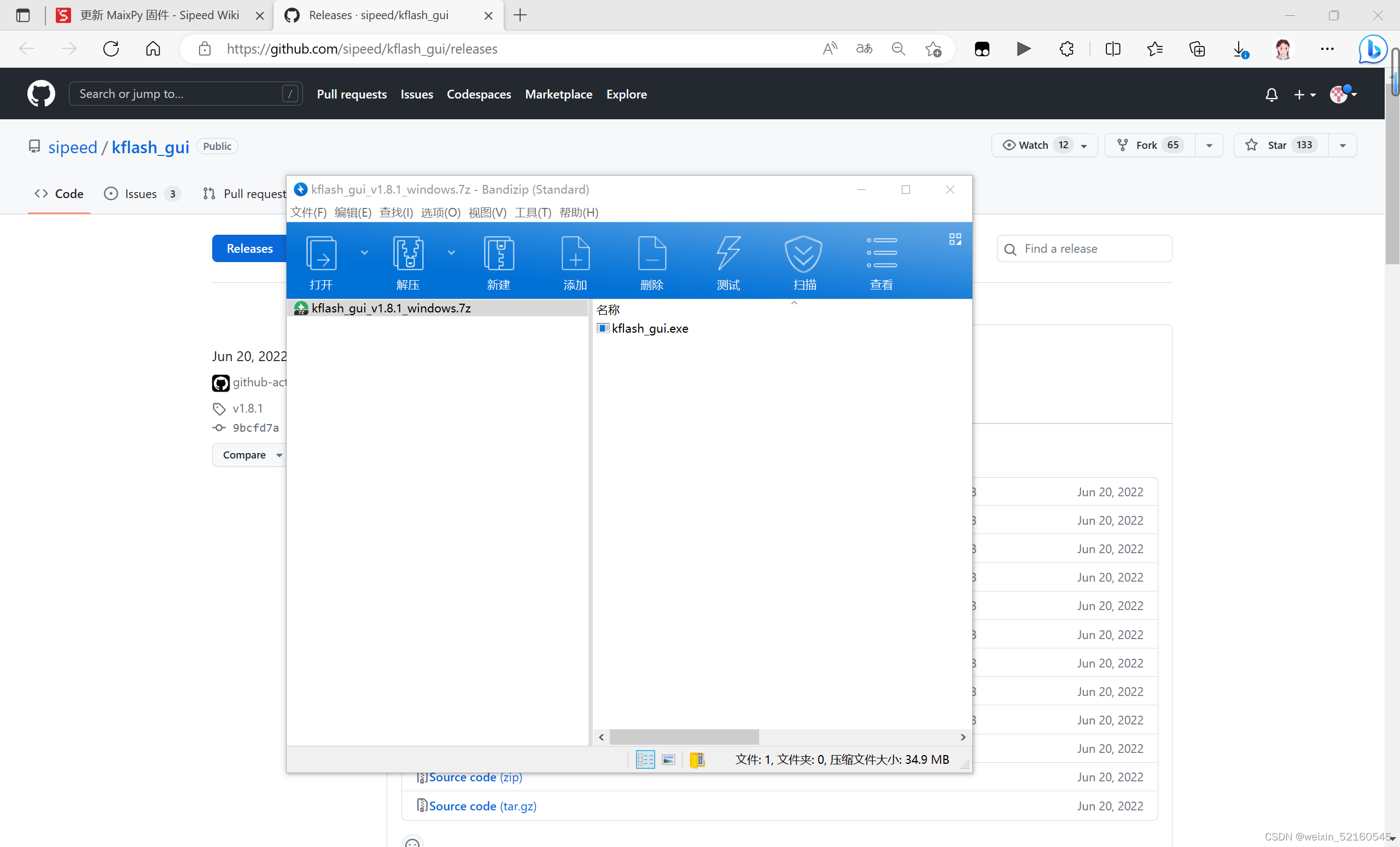Image resolution: width=1400 pixels, height=847 pixels.
Task: Select kflash_gui.exe in the file list
Action: 650,328
